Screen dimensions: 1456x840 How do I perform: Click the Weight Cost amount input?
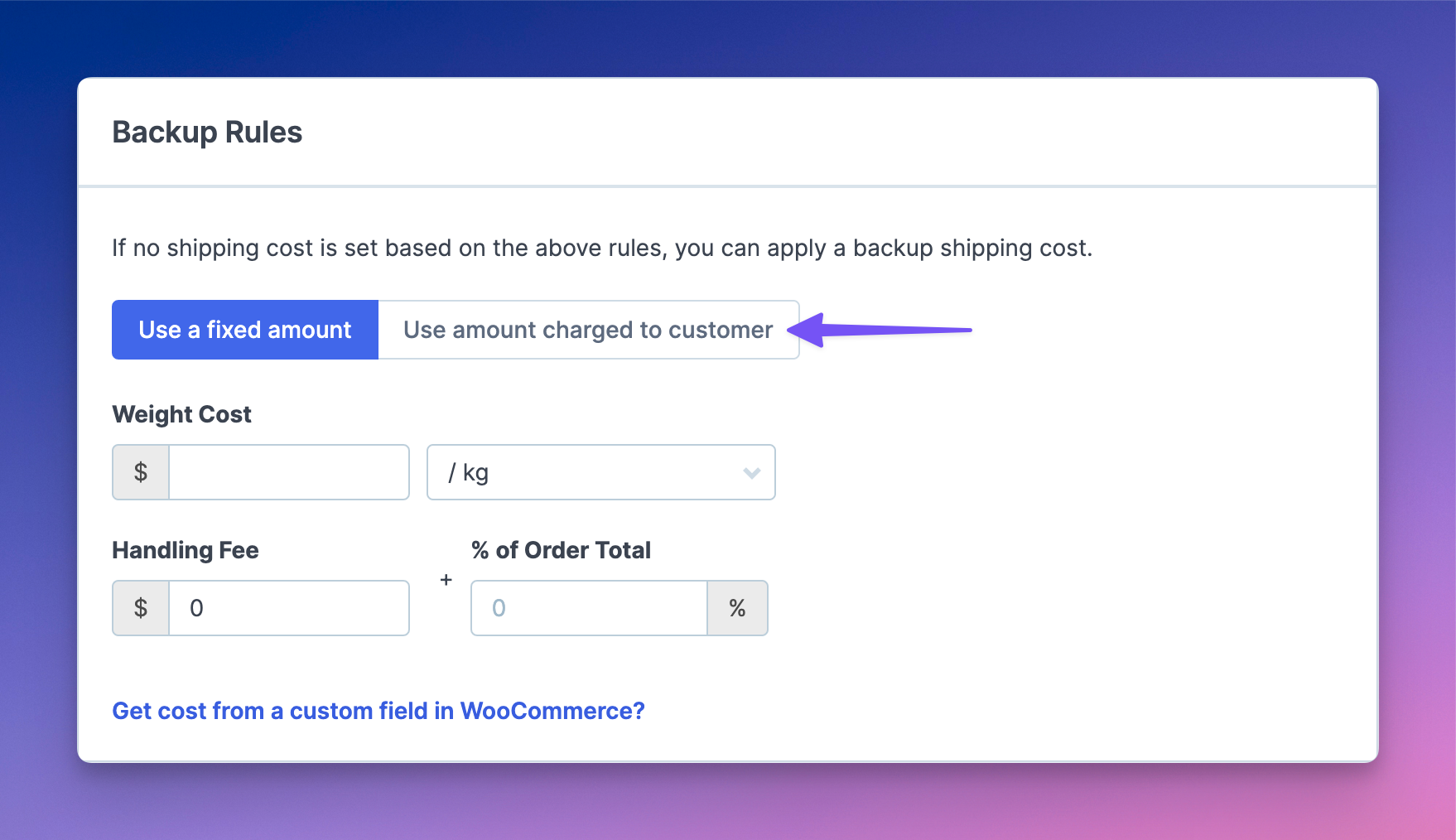click(289, 472)
